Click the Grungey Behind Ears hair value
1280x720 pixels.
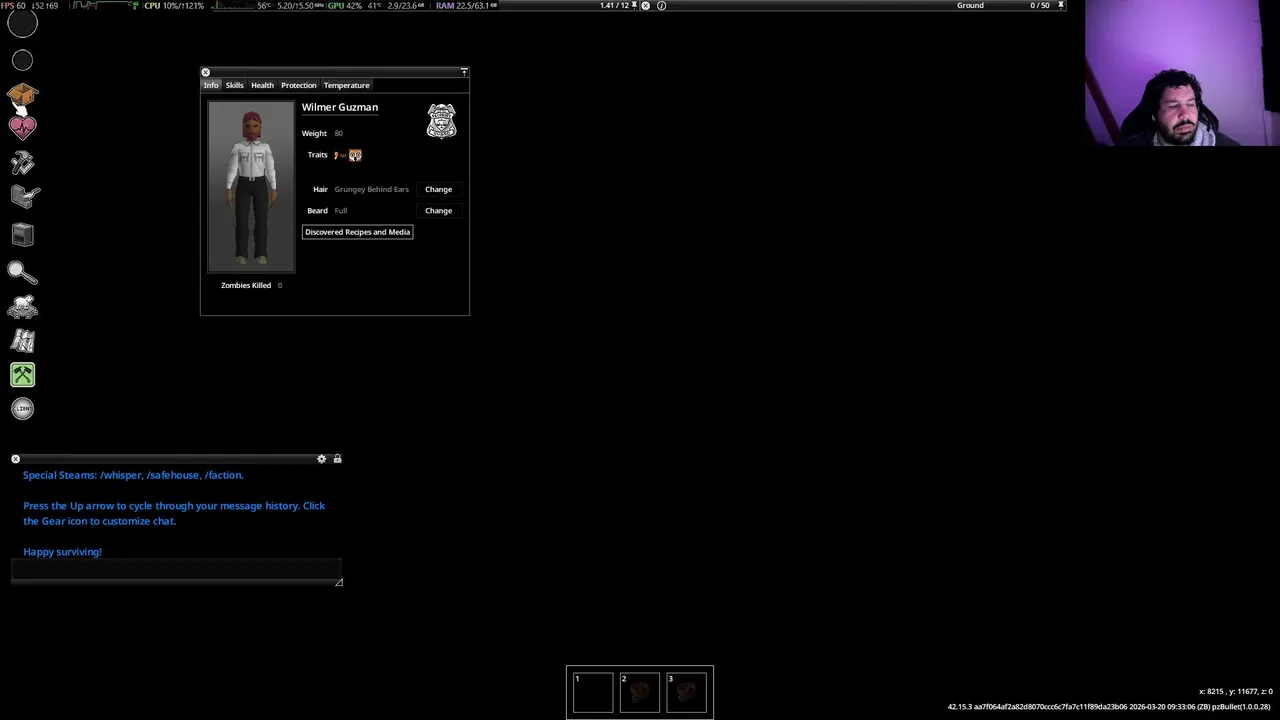point(371,189)
